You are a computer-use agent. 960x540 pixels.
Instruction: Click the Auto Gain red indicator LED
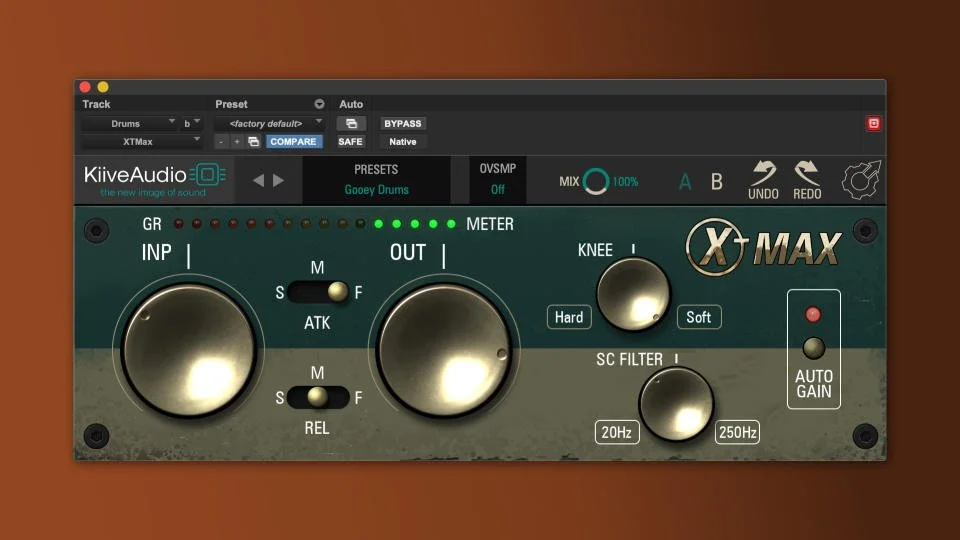813,315
